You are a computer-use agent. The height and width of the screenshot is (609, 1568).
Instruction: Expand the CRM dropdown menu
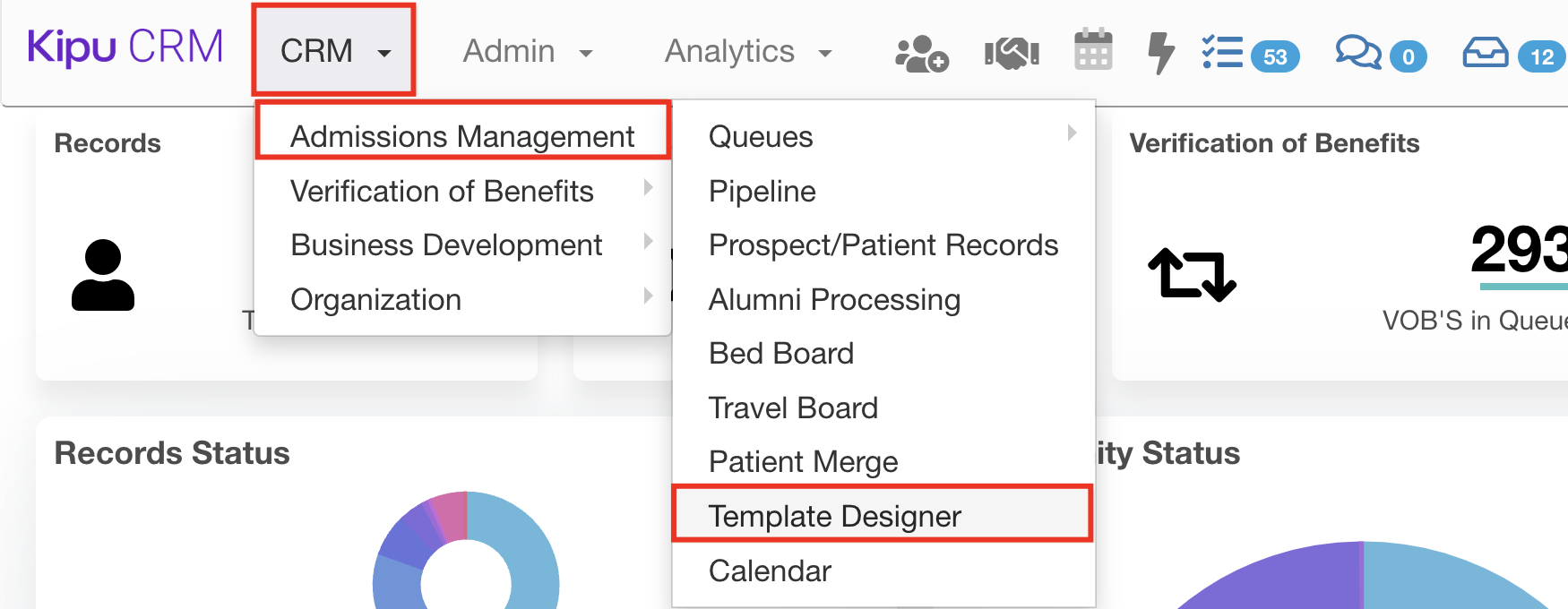334,51
